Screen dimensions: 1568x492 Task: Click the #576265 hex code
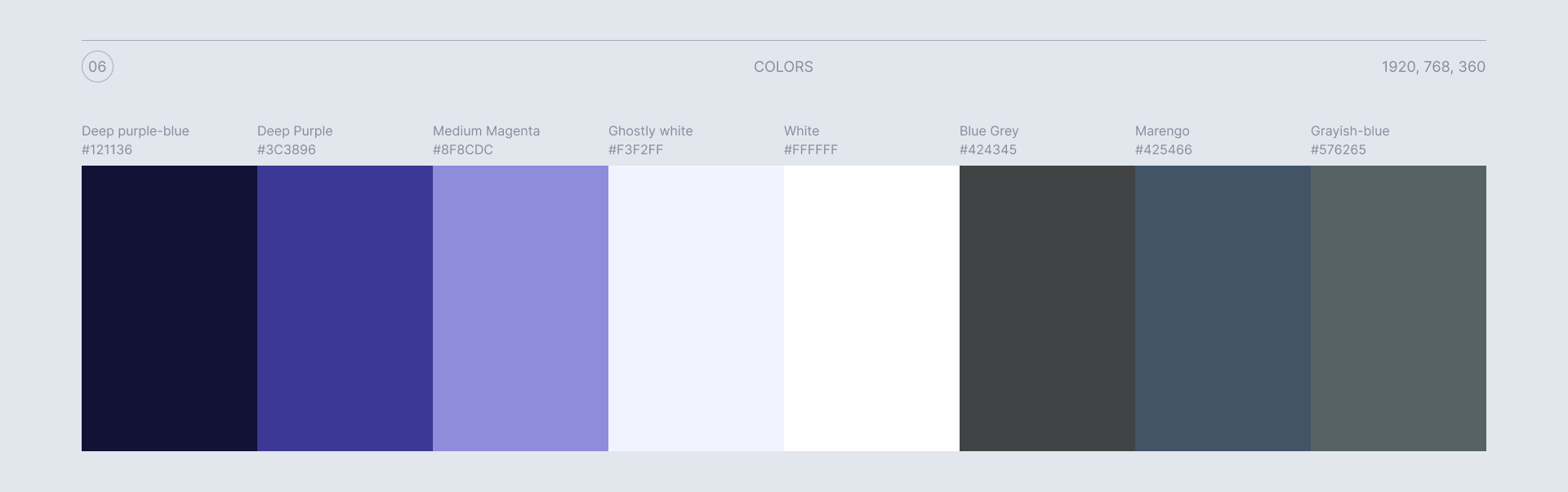point(1339,150)
